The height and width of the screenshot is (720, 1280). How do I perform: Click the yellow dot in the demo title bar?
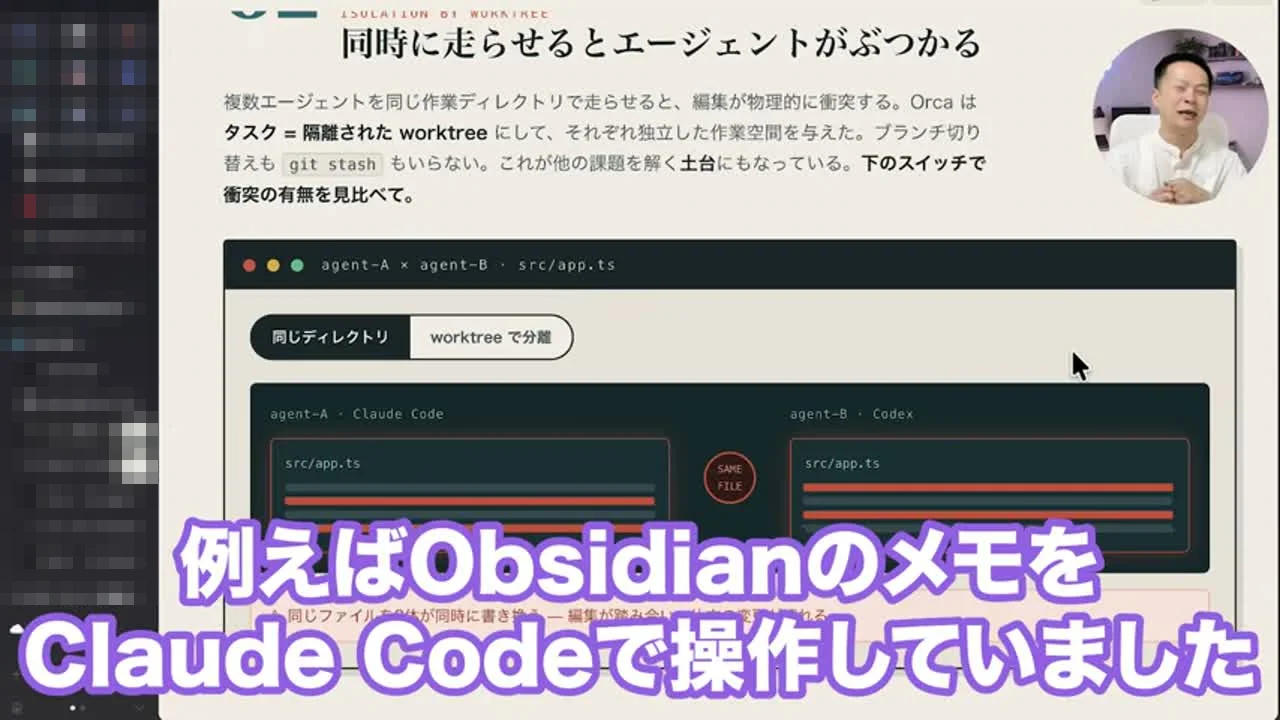point(273,265)
